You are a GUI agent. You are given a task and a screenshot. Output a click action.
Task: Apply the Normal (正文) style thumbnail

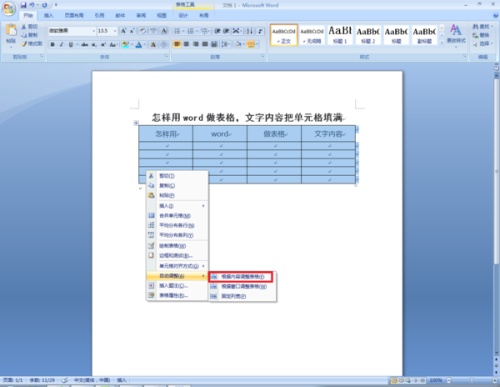pyautogui.click(x=284, y=35)
